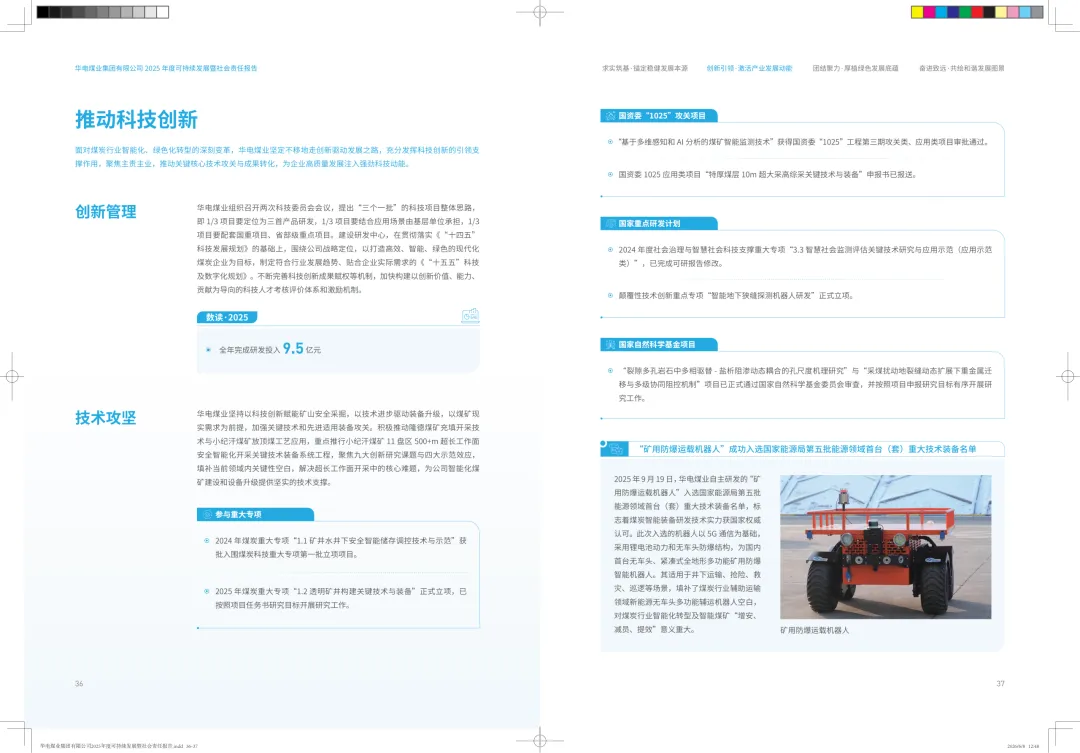Click paragraph starting 华电煤业坚持以科技创新赋能

point(338,448)
